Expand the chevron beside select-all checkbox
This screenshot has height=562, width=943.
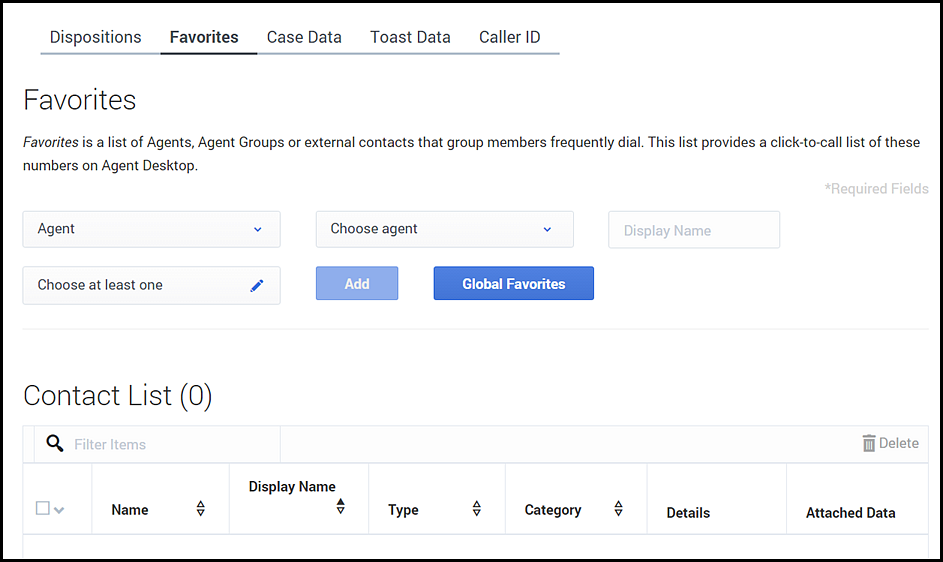point(59,510)
